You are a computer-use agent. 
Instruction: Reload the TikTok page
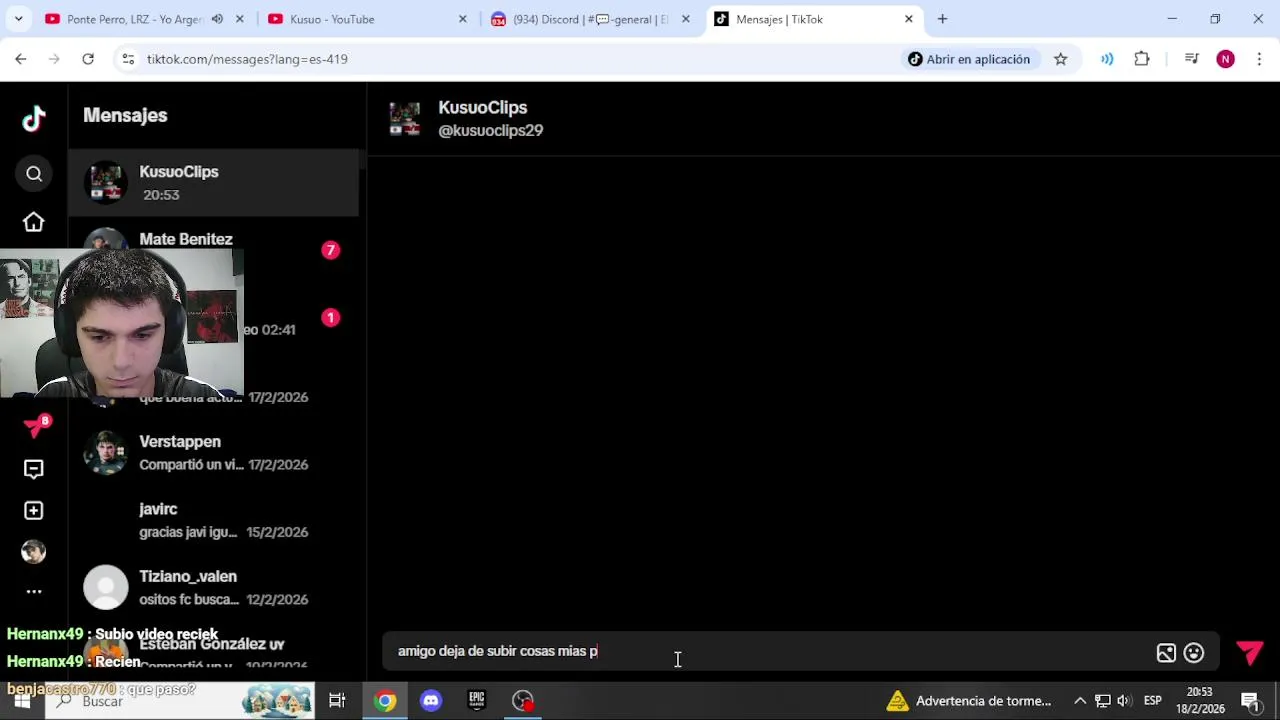[88, 59]
